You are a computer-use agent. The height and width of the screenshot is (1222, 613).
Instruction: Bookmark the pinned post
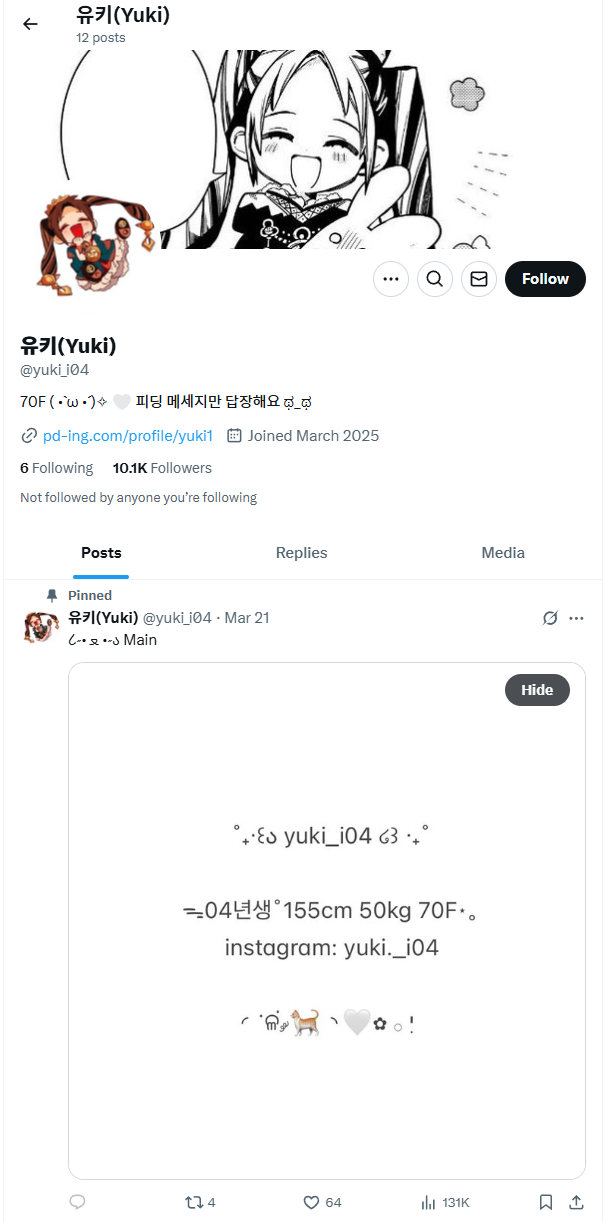(x=546, y=1202)
